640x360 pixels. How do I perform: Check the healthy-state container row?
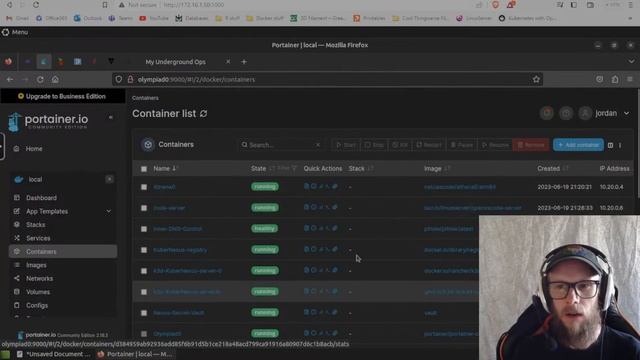click(x=144, y=229)
